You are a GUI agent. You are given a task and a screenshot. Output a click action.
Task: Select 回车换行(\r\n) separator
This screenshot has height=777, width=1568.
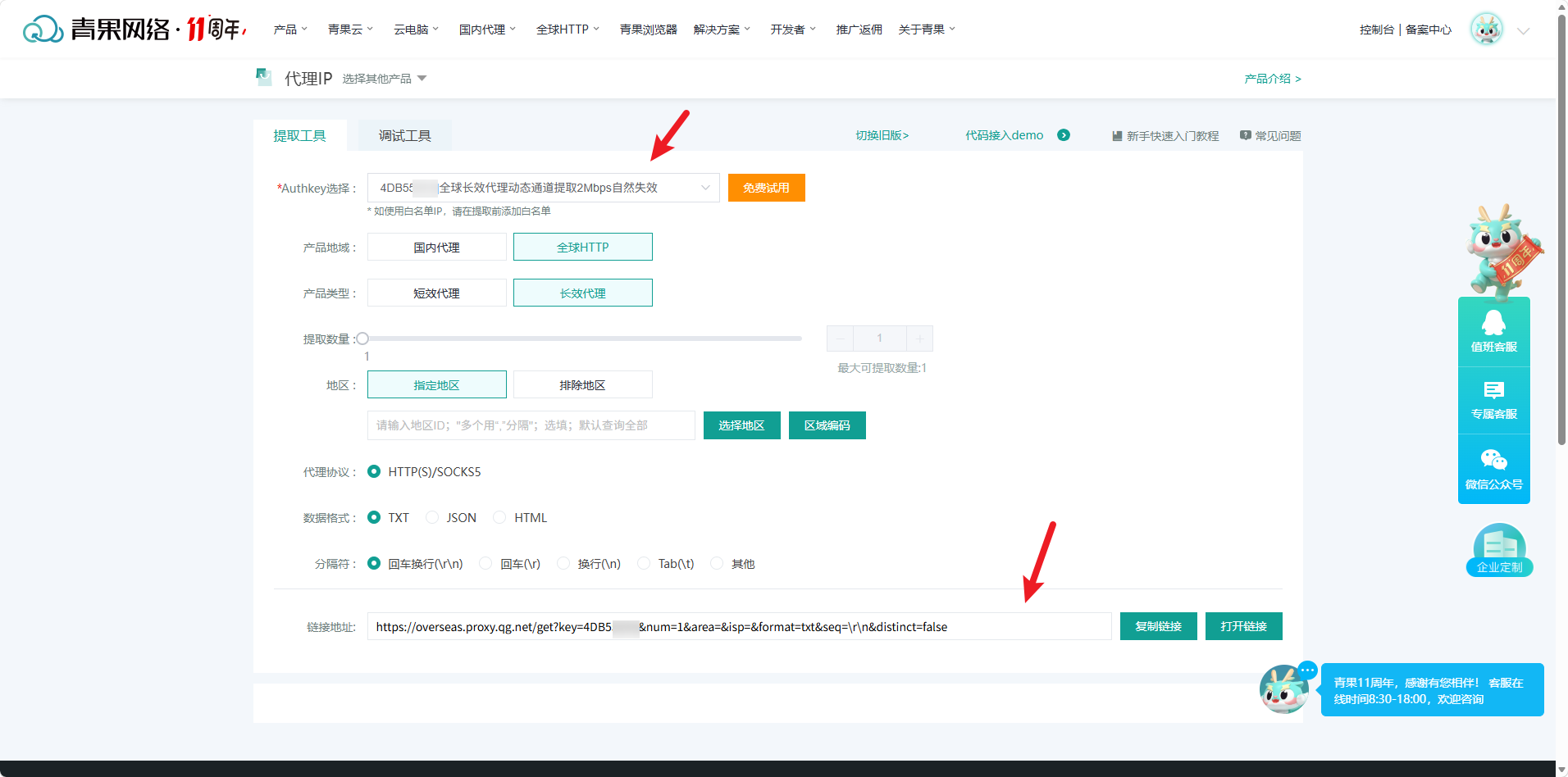[374, 563]
